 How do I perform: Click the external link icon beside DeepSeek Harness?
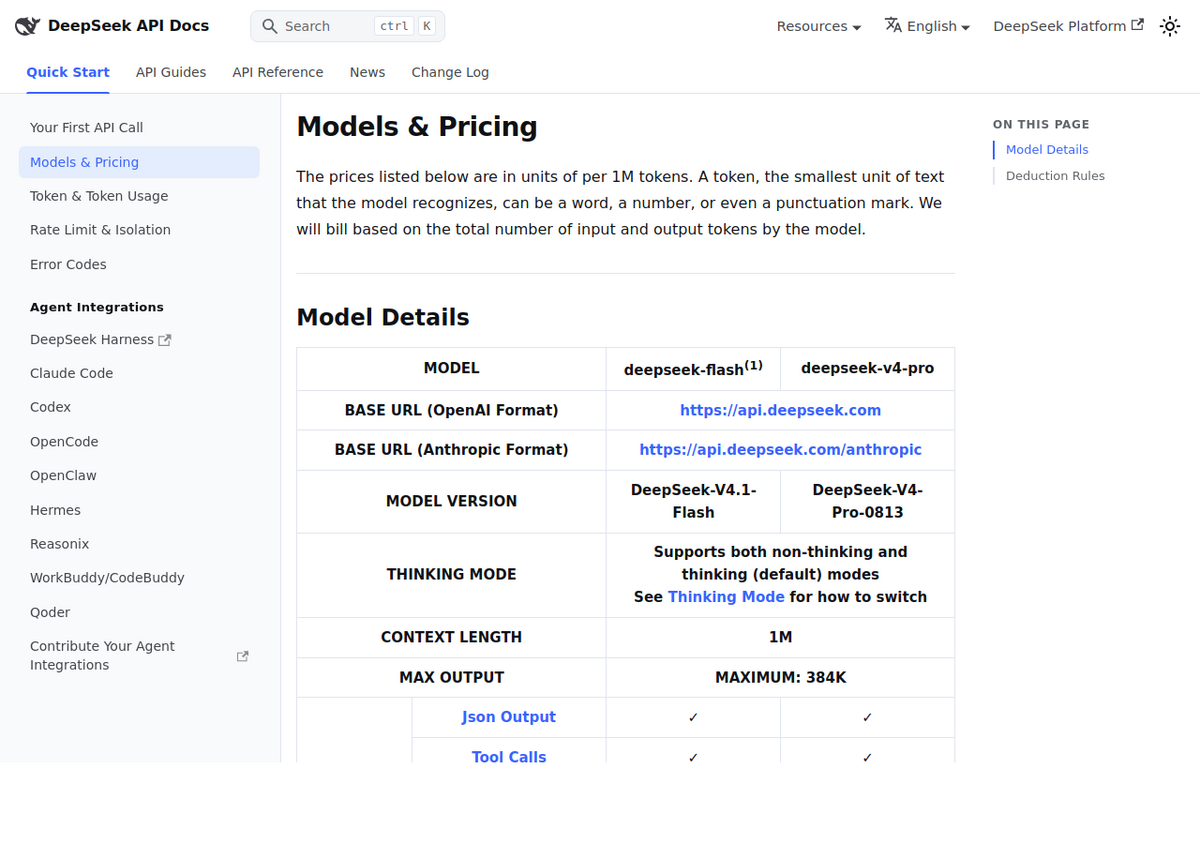coord(165,340)
